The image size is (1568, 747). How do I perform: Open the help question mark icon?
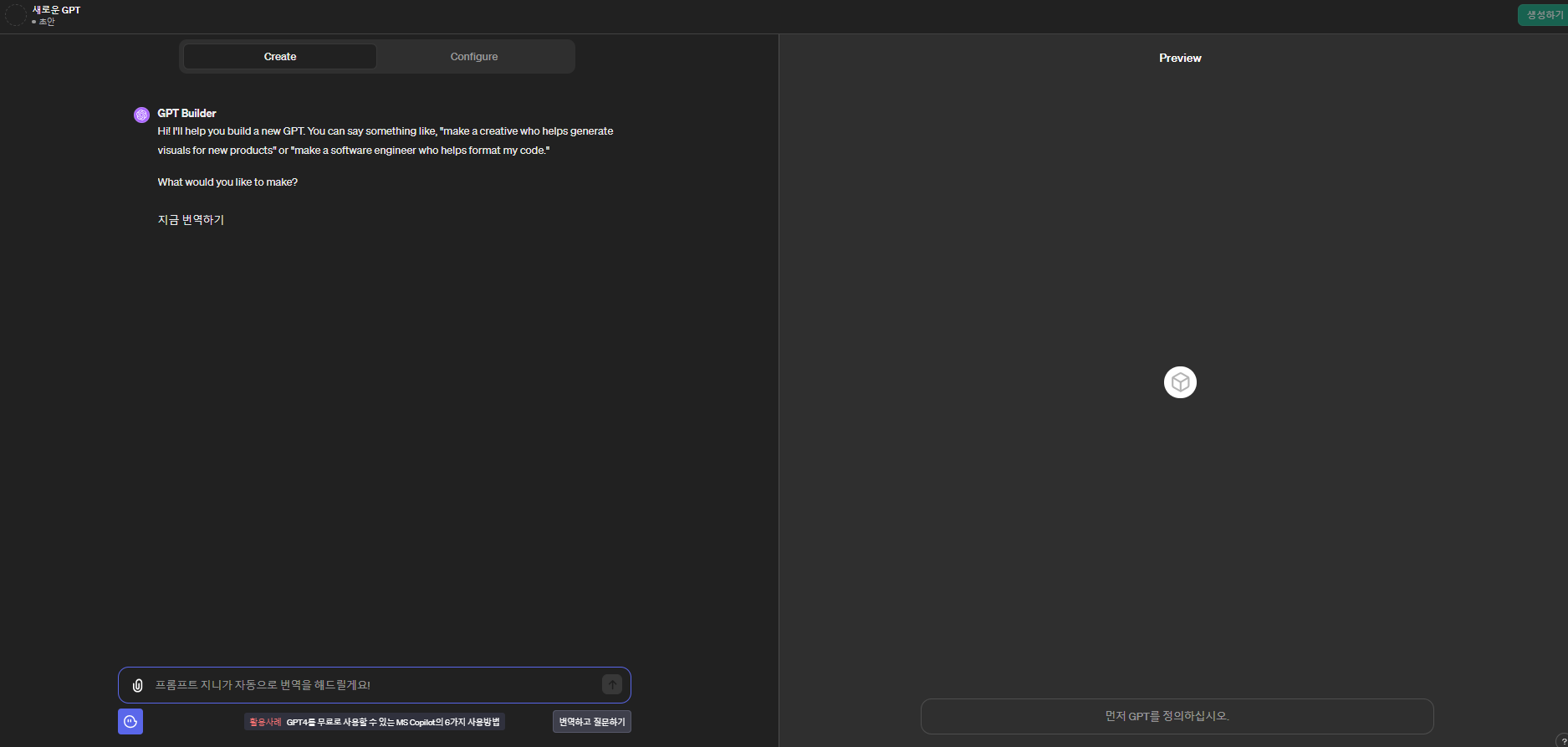(1562, 741)
